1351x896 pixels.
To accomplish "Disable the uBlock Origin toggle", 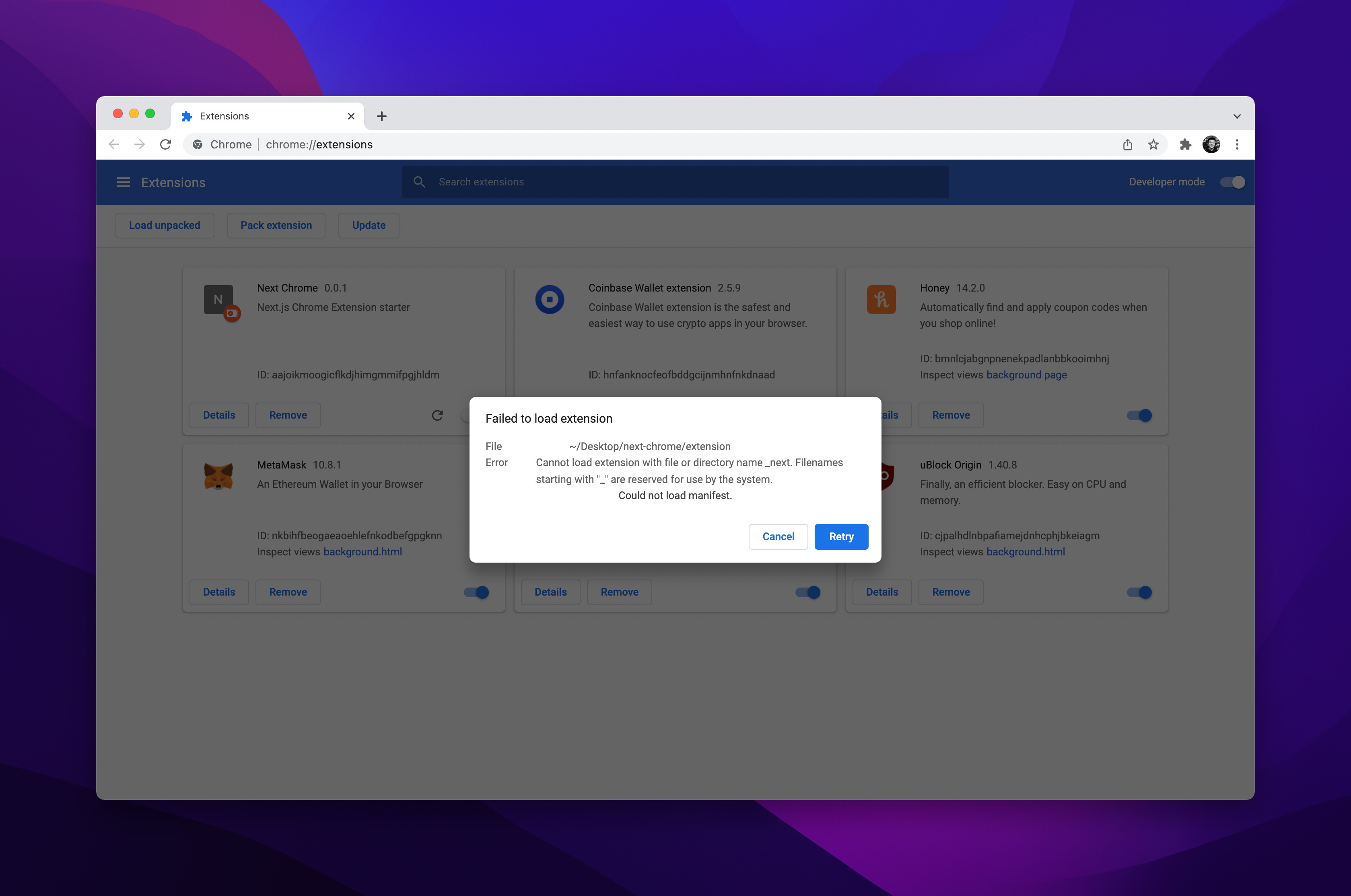I will 1139,592.
